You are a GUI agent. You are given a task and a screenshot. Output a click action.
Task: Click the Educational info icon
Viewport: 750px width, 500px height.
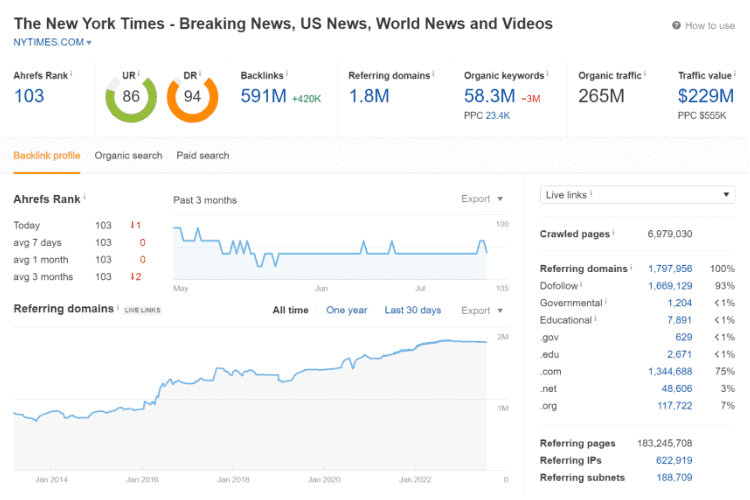[x=595, y=318]
